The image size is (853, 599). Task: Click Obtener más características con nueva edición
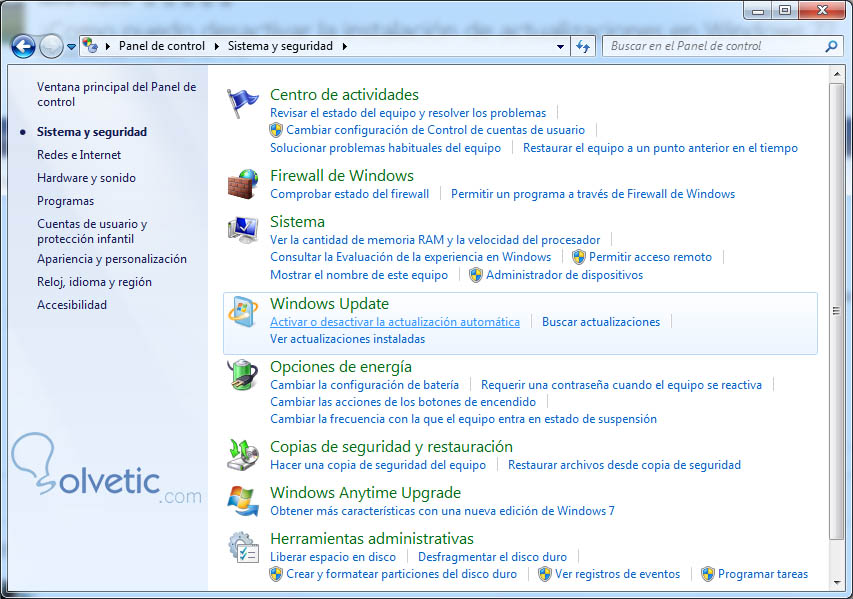[x=442, y=511]
